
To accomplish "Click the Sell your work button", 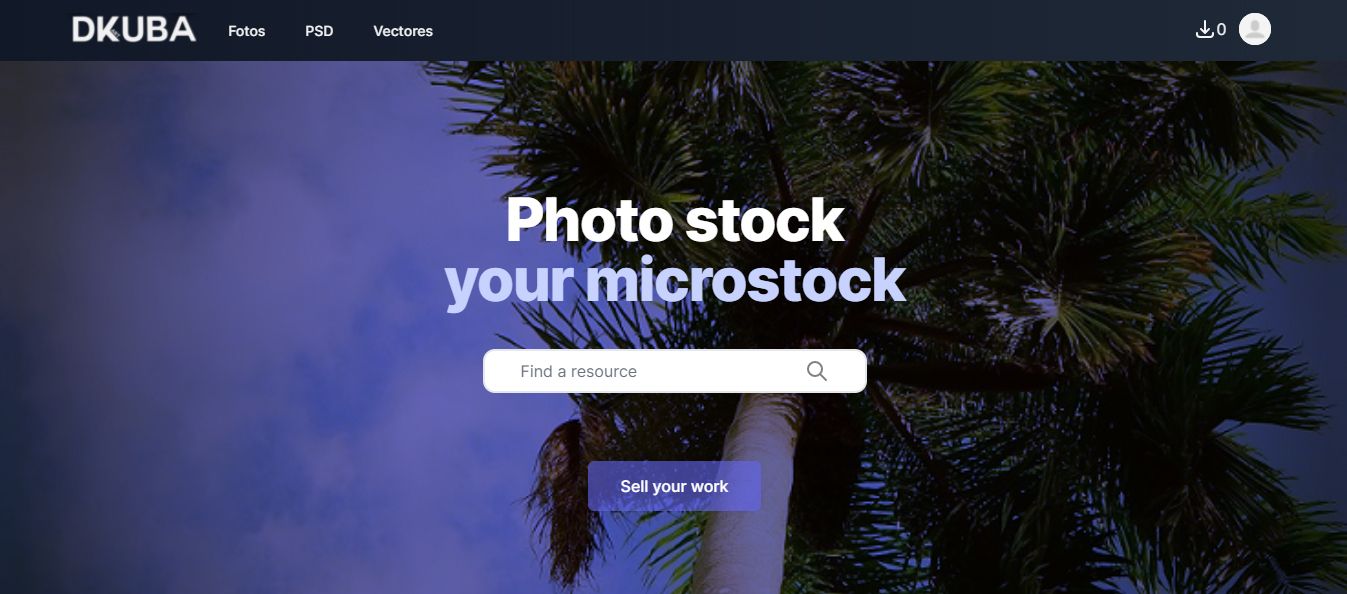I will coord(674,486).
